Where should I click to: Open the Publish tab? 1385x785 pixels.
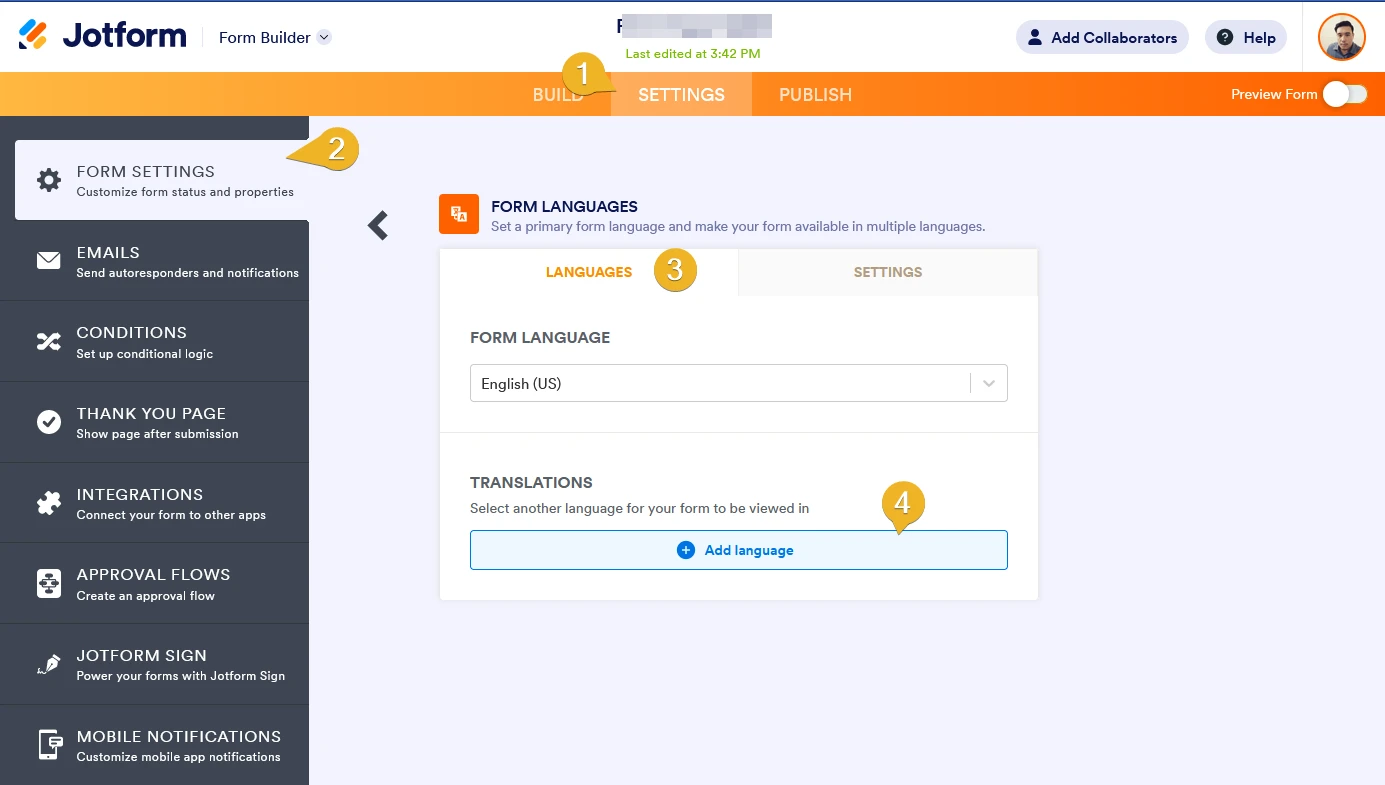815,94
